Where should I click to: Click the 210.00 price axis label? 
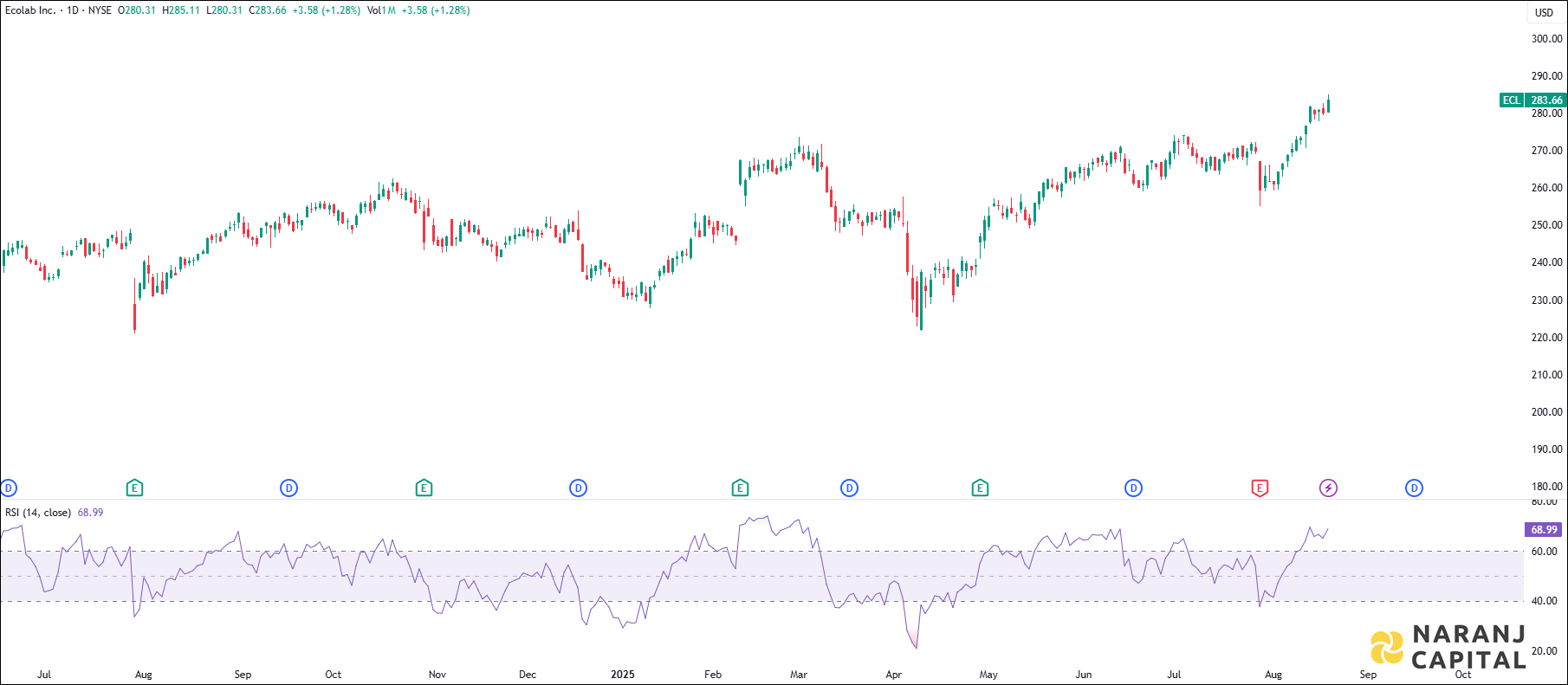click(1547, 375)
